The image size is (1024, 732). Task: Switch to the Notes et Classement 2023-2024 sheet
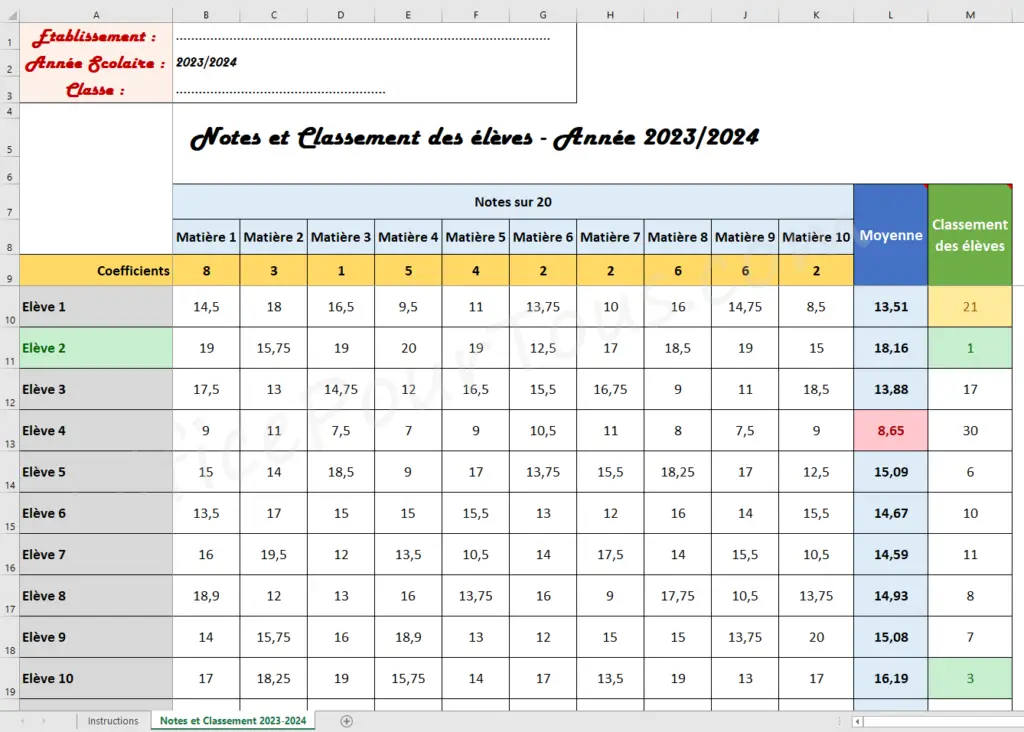232,720
